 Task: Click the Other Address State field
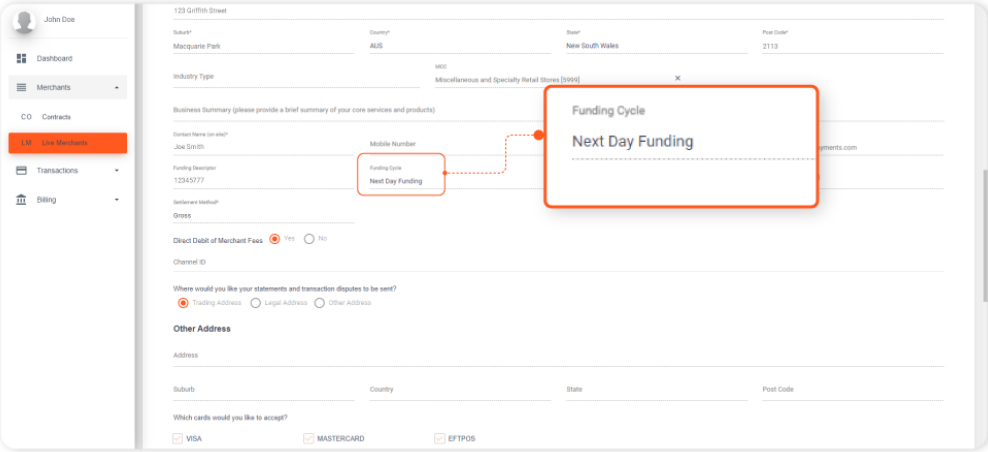[657, 390]
